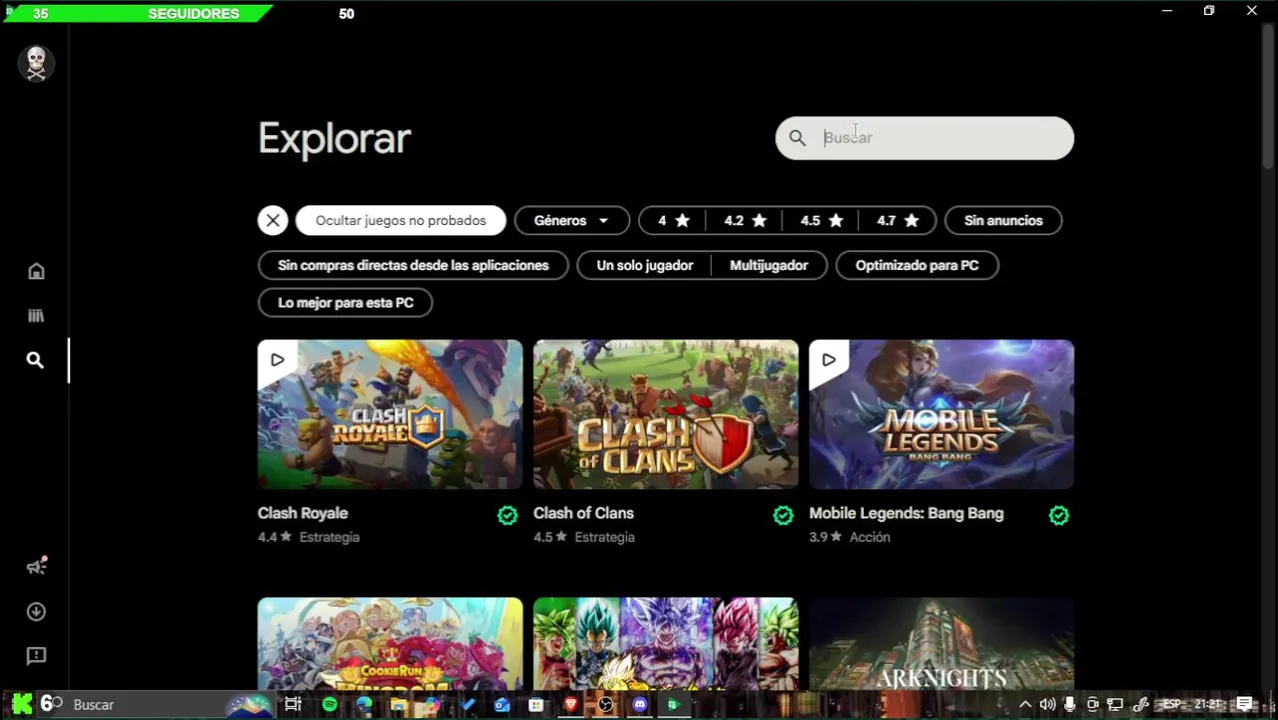Open Task View on the taskbar

click(x=293, y=705)
